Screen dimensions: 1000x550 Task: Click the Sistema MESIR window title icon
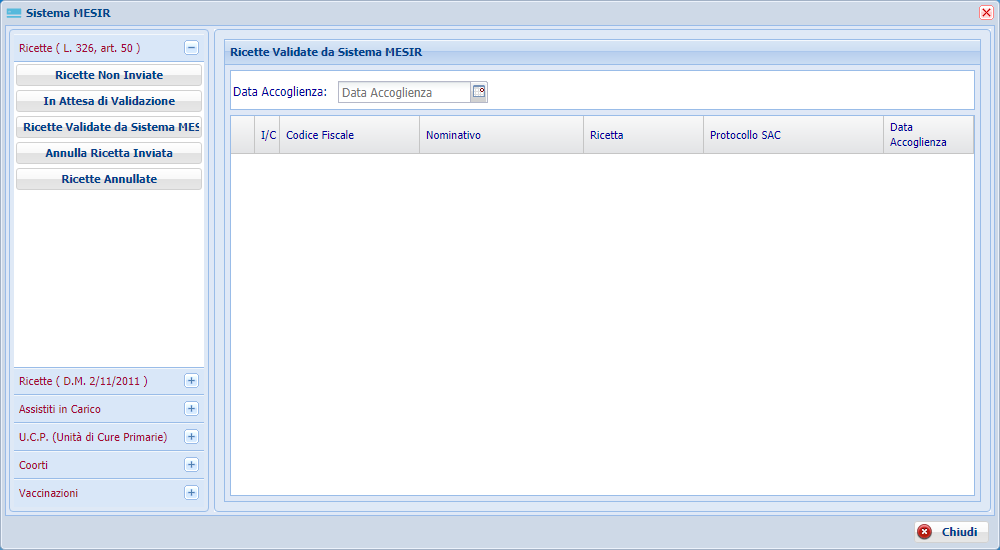pos(13,13)
